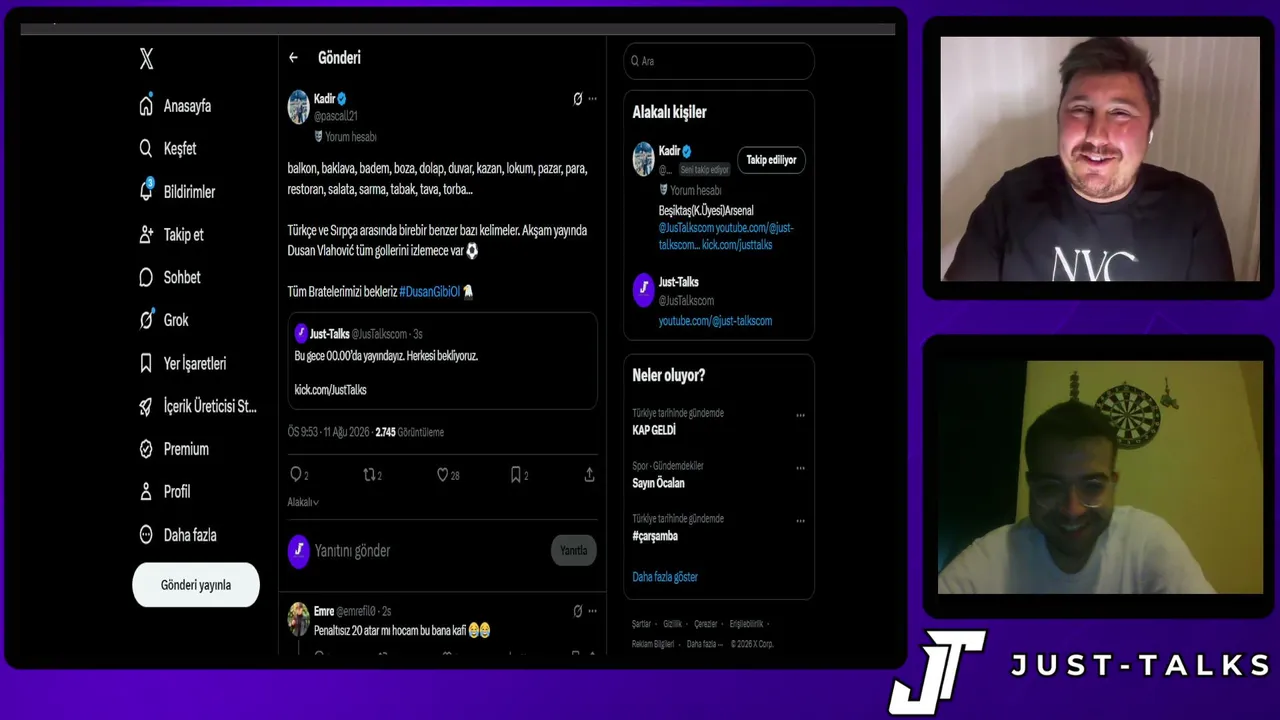Open the KAP GELDİ trend
The height and width of the screenshot is (720, 1280).
point(654,430)
